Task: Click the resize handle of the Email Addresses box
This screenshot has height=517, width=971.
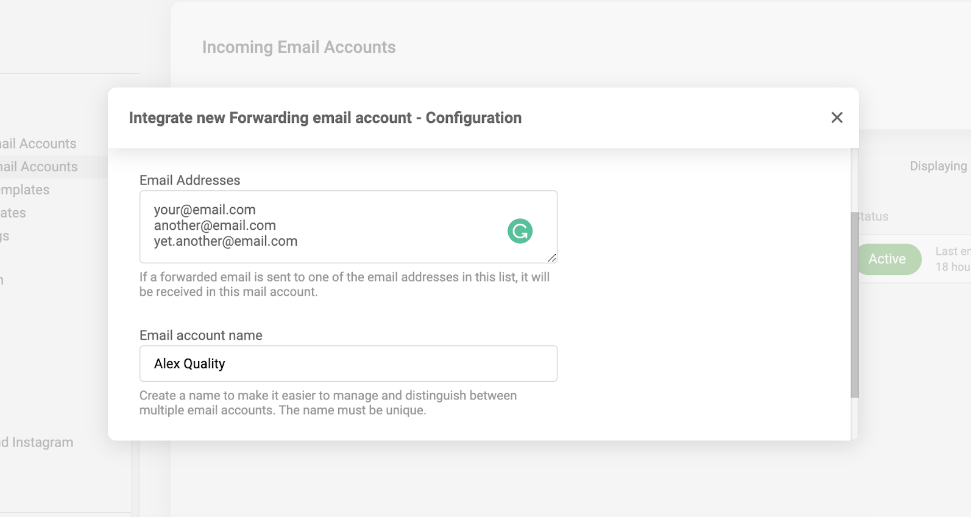Action: point(552,258)
